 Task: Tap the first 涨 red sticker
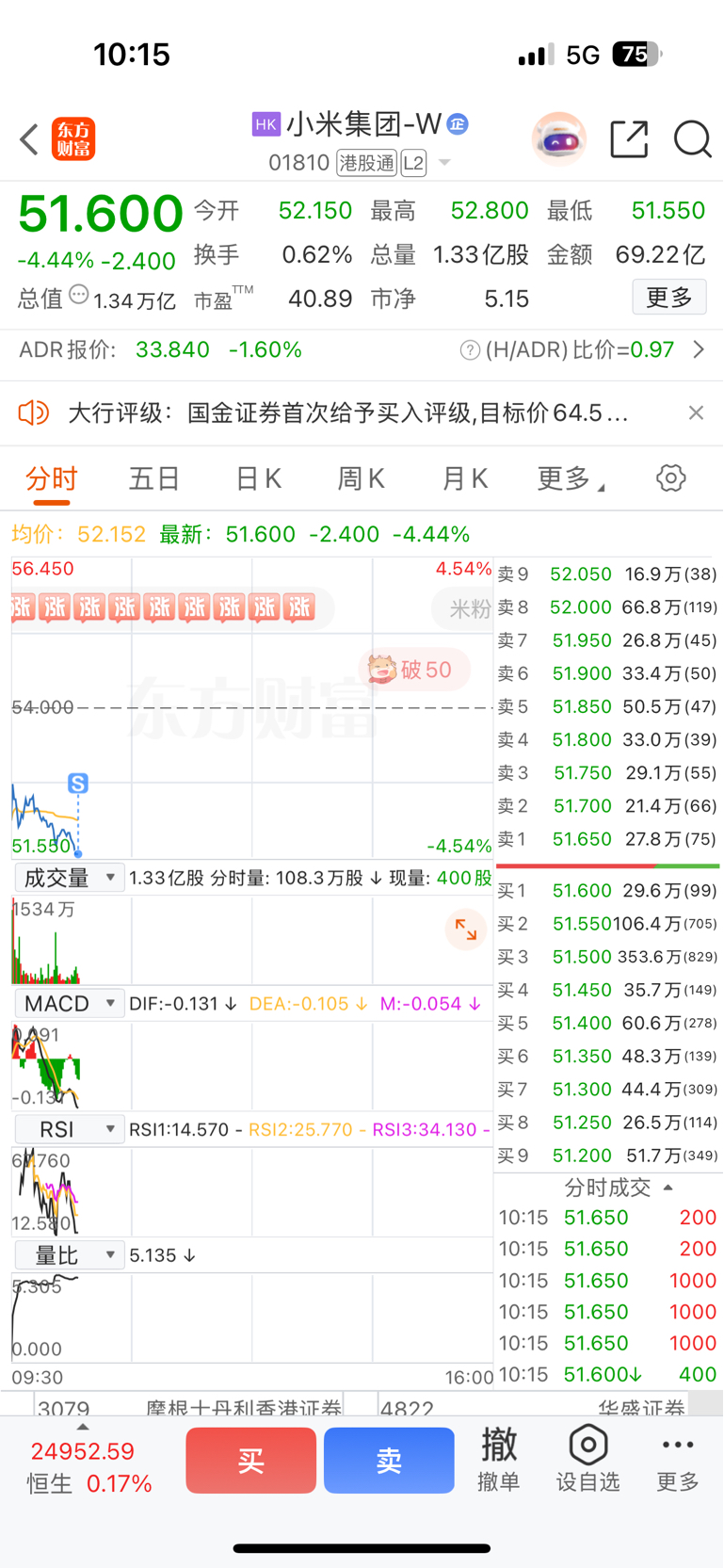pyautogui.click(x=23, y=607)
